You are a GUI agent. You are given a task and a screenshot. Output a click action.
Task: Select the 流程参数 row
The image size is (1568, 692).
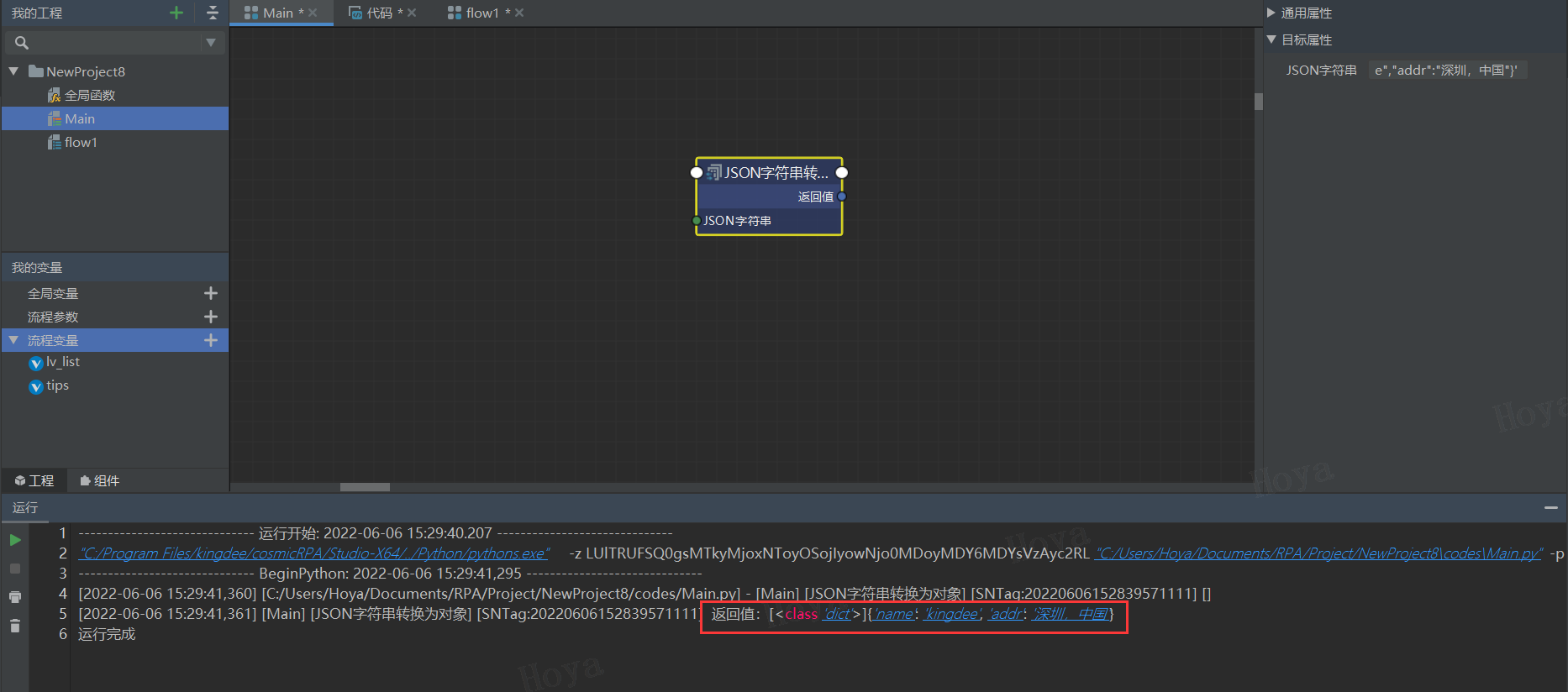click(x=115, y=317)
